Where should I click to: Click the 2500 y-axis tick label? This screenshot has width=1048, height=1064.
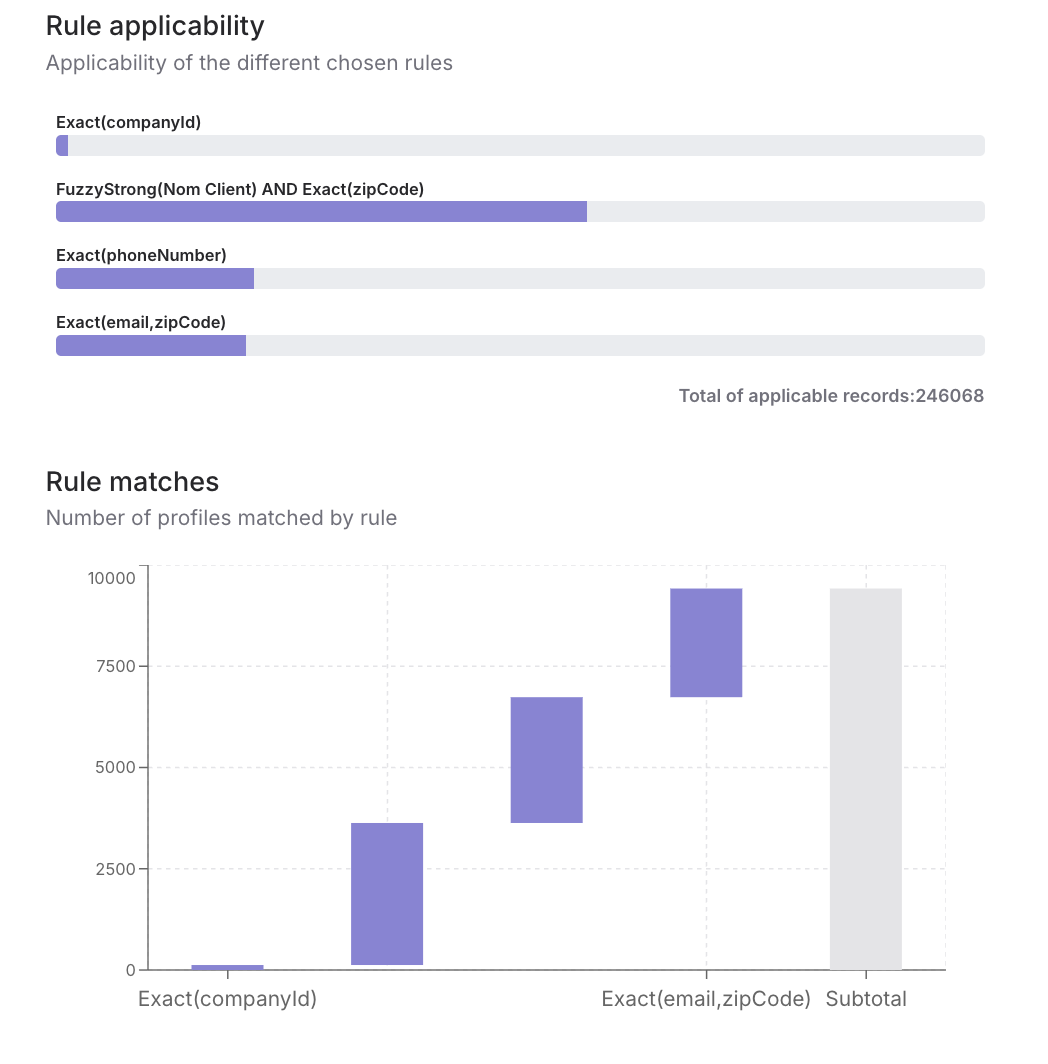click(116, 869)
